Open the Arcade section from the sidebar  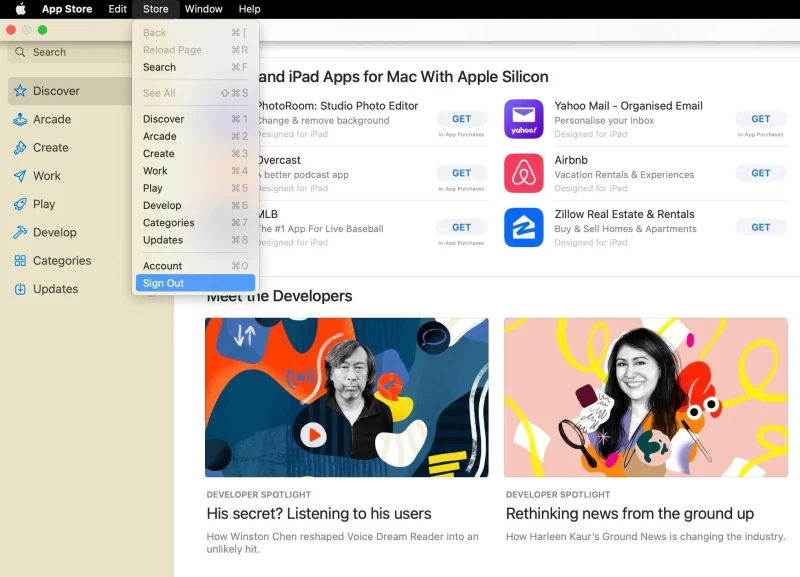(x=50, y=119)
